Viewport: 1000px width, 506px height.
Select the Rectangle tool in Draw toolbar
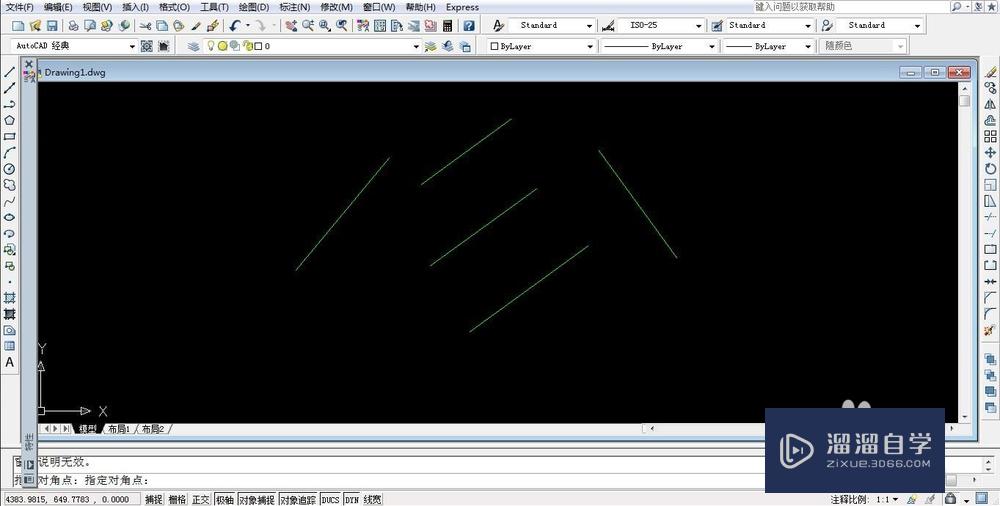click(x=10, y=137)
